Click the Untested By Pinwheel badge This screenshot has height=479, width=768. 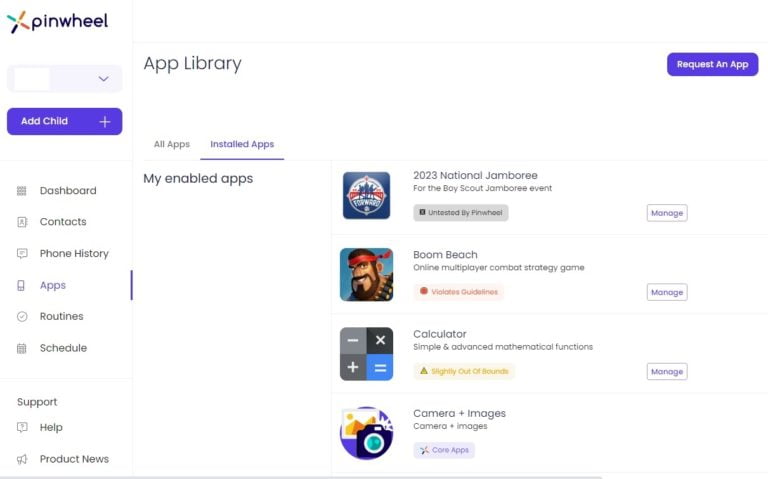point(461,213)
